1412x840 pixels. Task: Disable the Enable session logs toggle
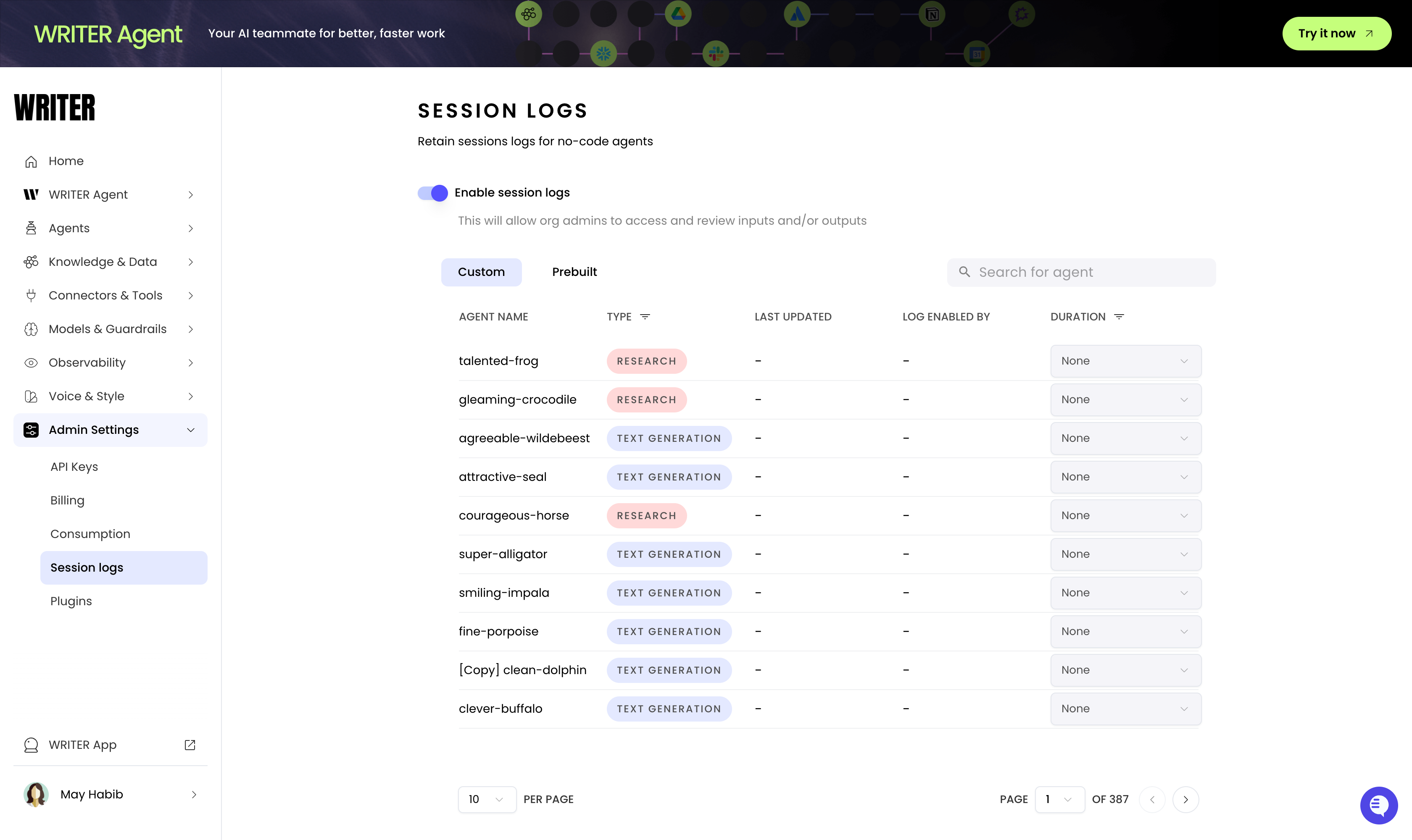tap(432, 192)
